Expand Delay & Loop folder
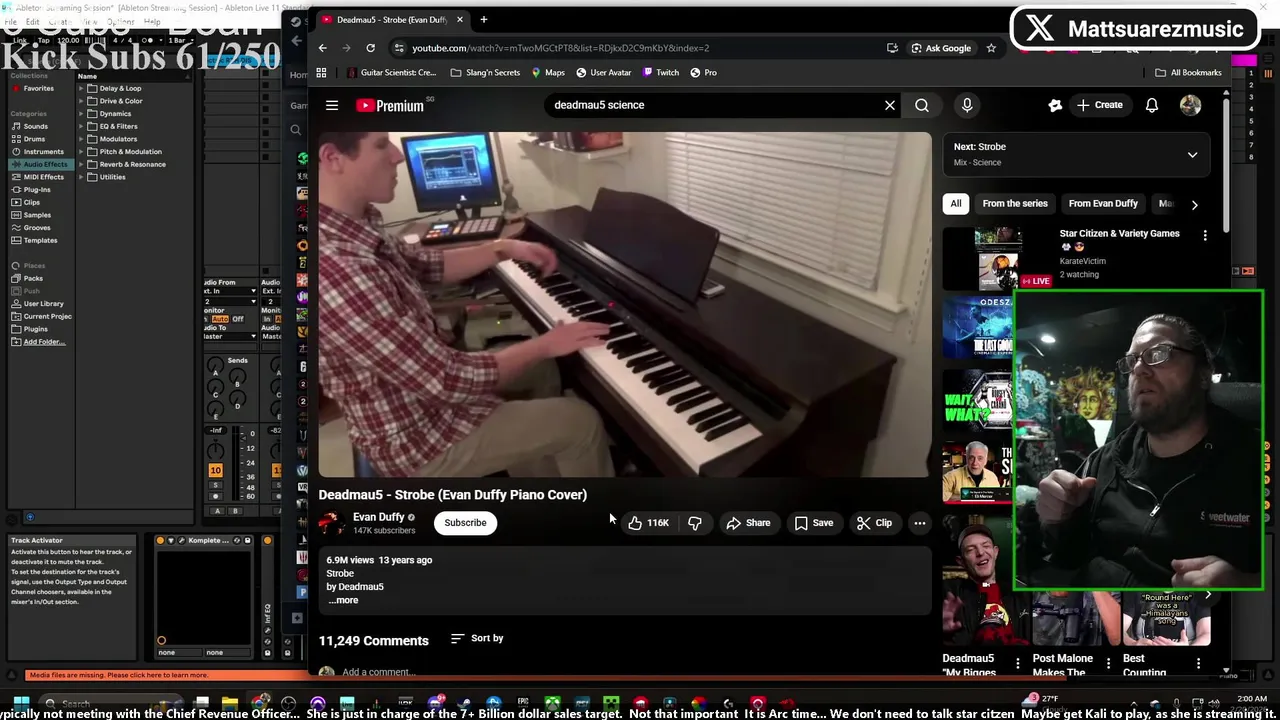The width and height of the screenshot is (1280, 720). coord(82,88)
